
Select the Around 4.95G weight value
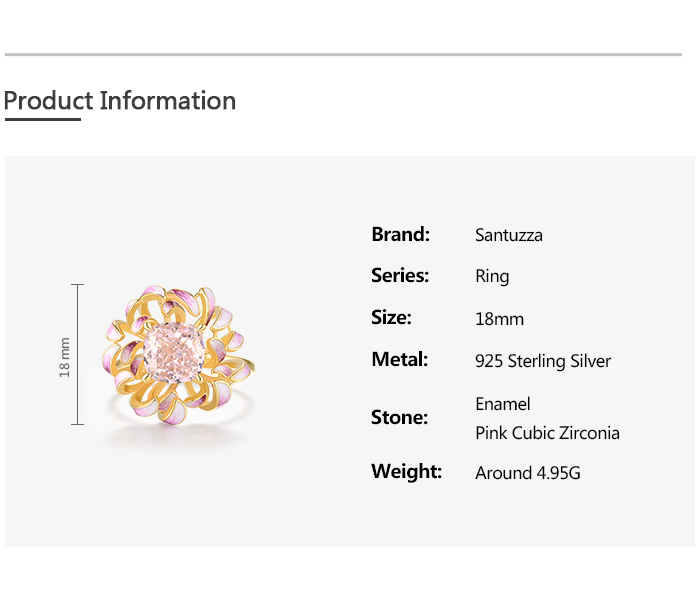(x=528, y=473)
